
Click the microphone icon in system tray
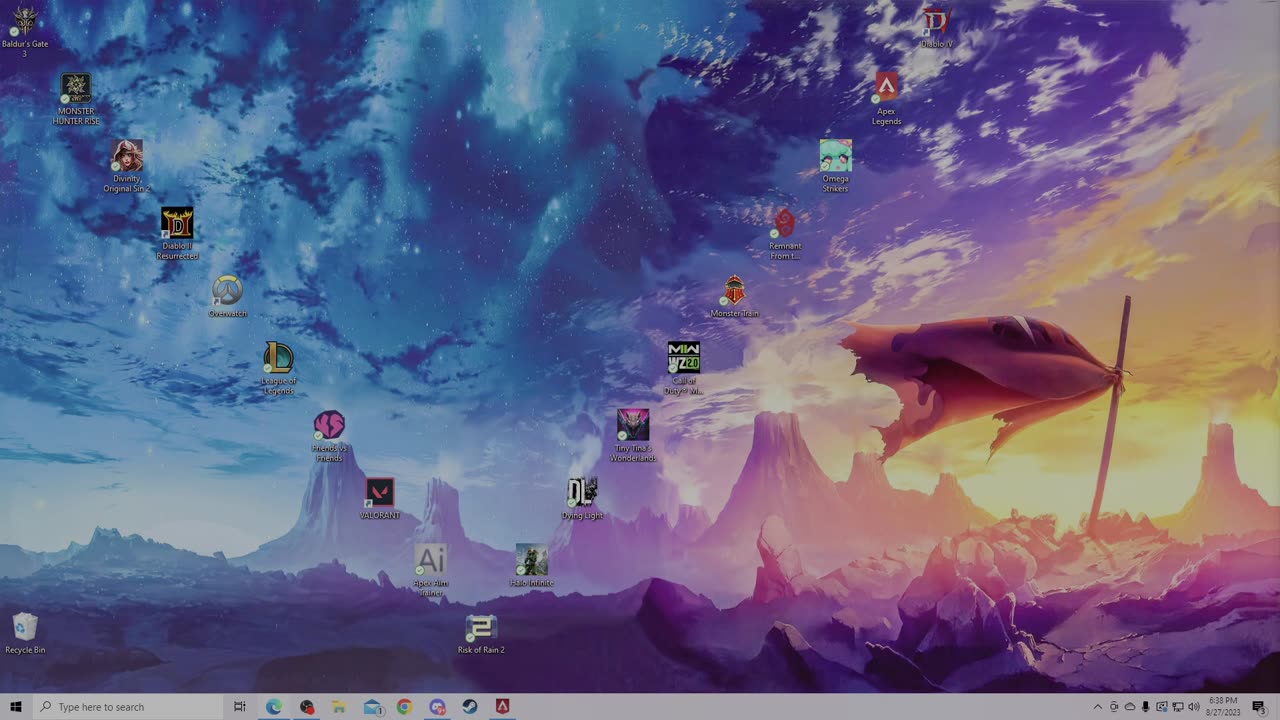click(x=1146, y=707)
